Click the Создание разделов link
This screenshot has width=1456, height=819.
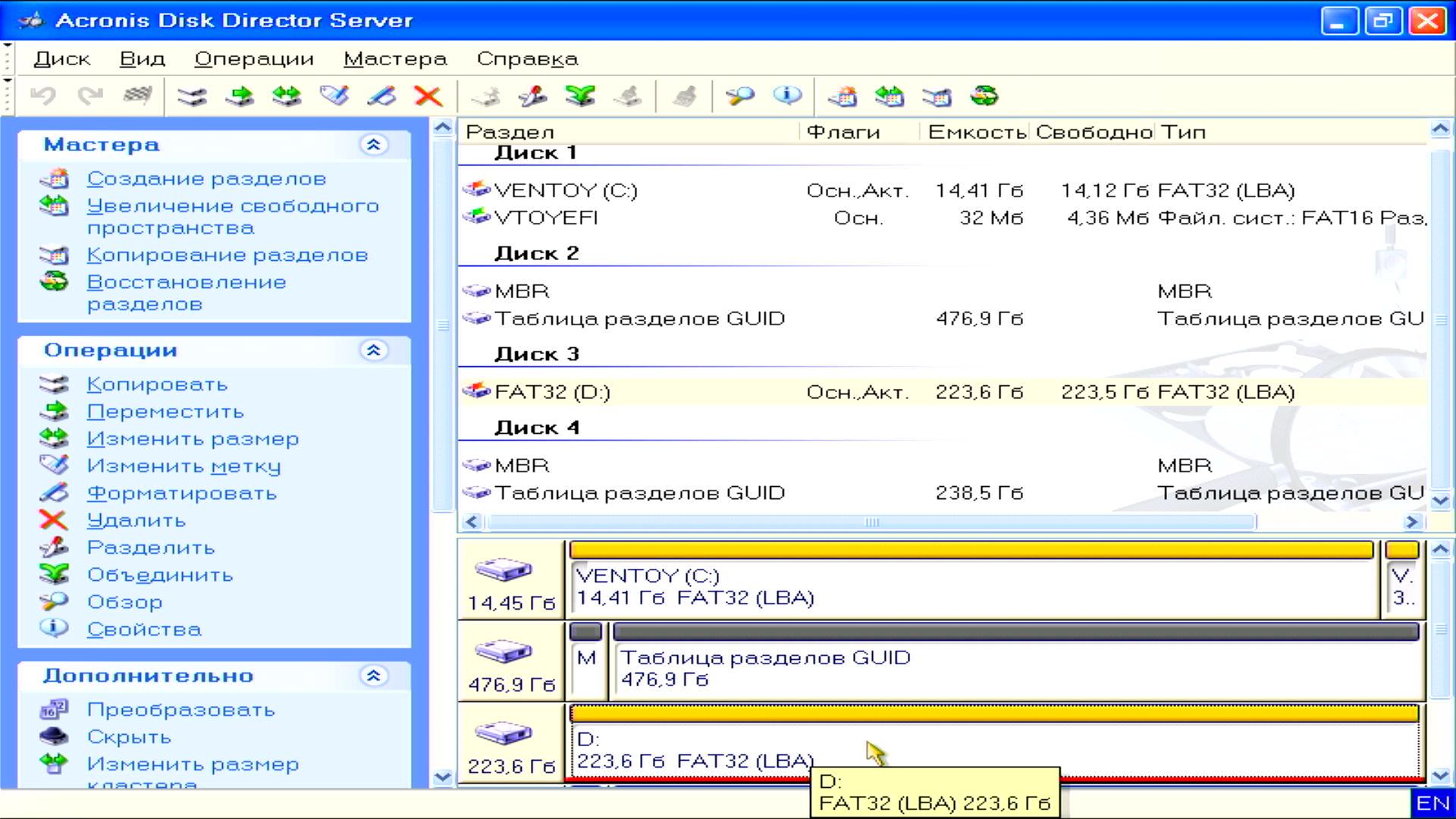[206, 179]
